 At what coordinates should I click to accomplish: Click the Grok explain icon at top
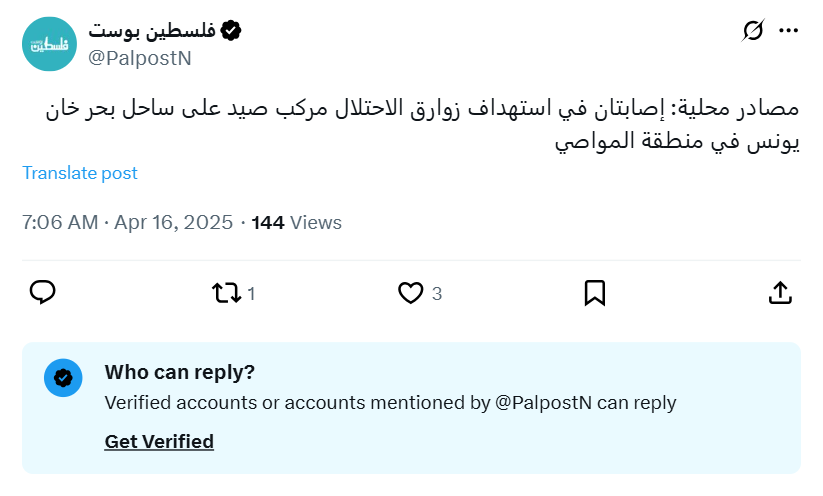point(753,32)
